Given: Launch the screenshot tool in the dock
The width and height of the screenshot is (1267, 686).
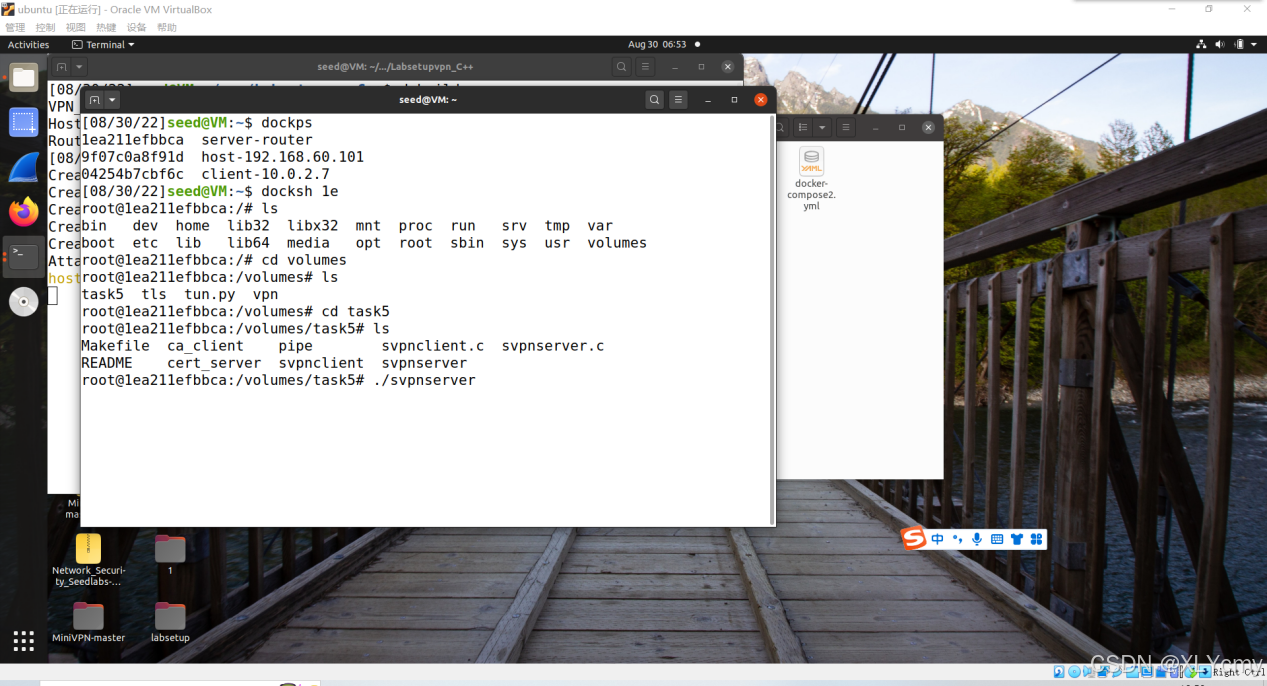Looking at the screenshot, I should [23, 122].
